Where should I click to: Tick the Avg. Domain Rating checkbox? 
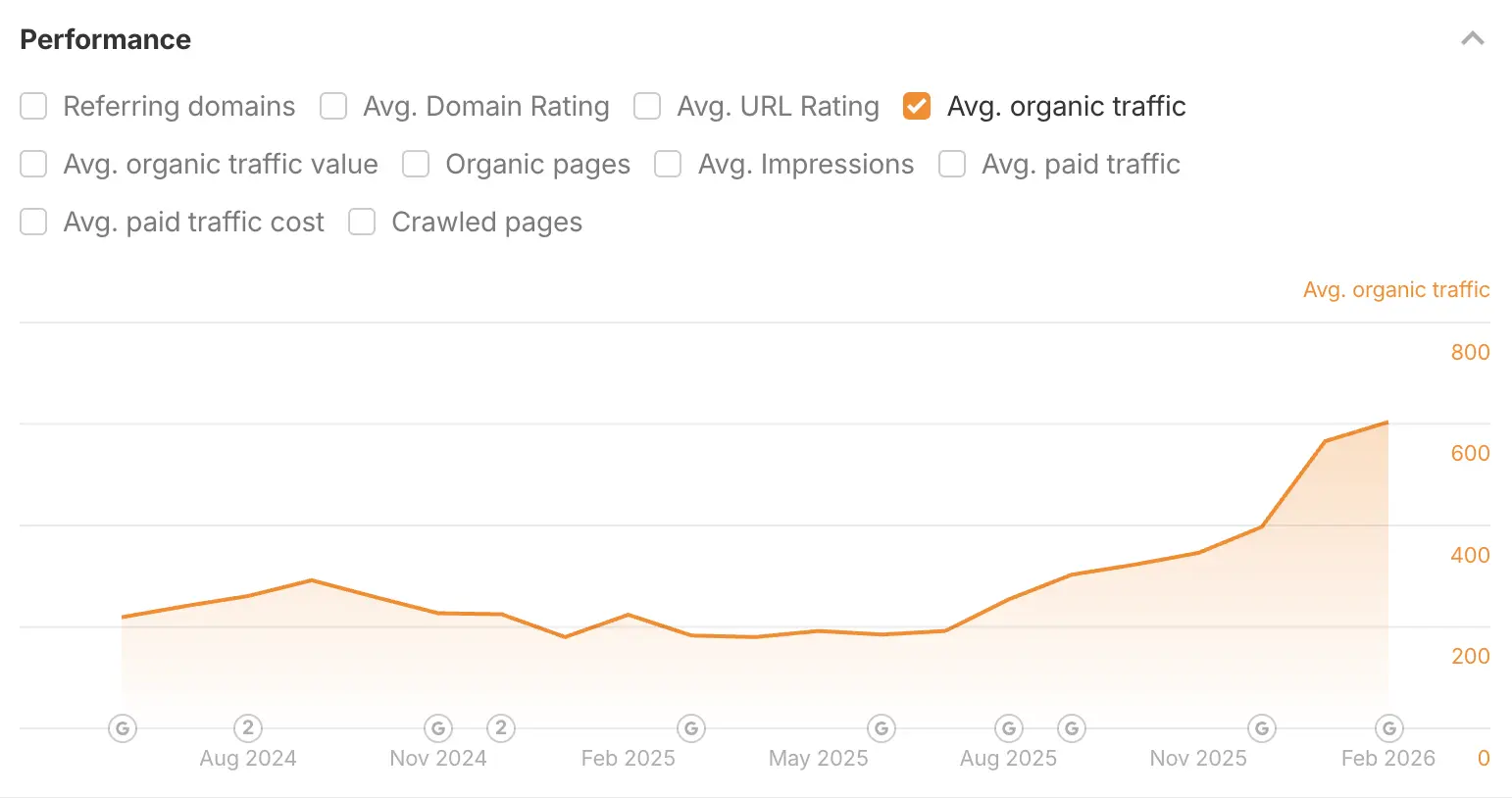pos(333,106)
